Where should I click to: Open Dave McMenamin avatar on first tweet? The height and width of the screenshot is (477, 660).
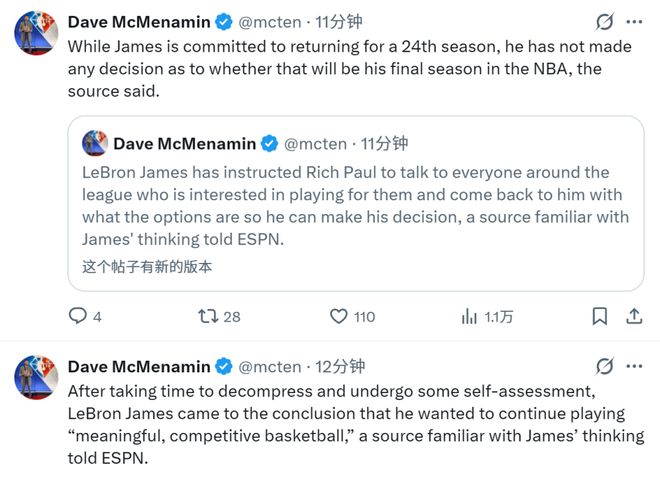[36, 33]
